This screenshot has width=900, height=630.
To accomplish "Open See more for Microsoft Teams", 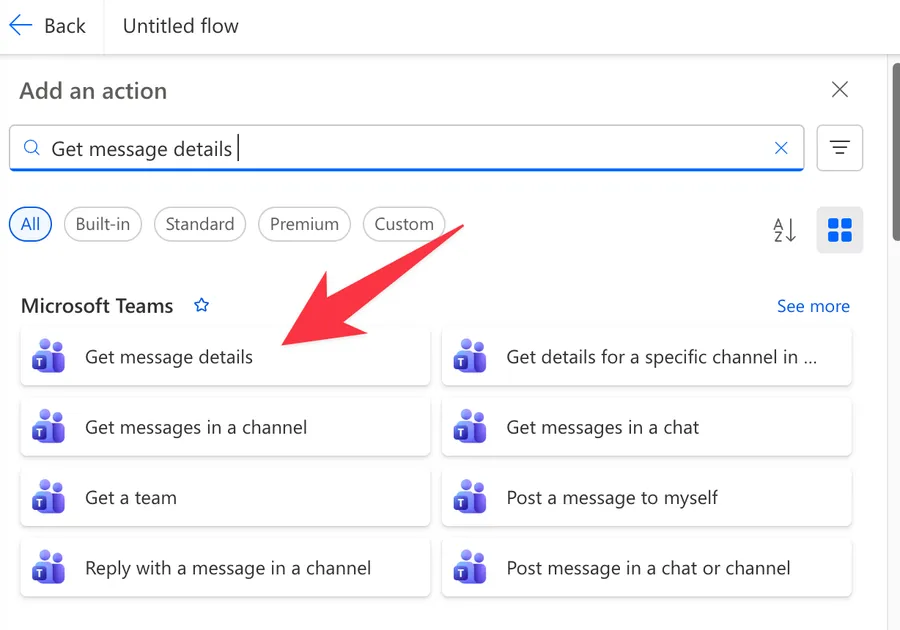I will point(813,306).
